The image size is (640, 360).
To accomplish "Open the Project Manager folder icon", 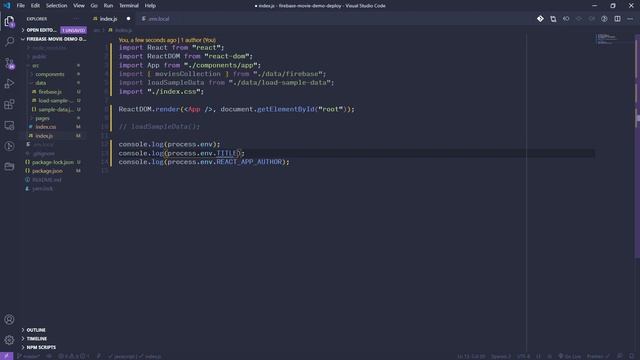I will [x=9, y=167].
